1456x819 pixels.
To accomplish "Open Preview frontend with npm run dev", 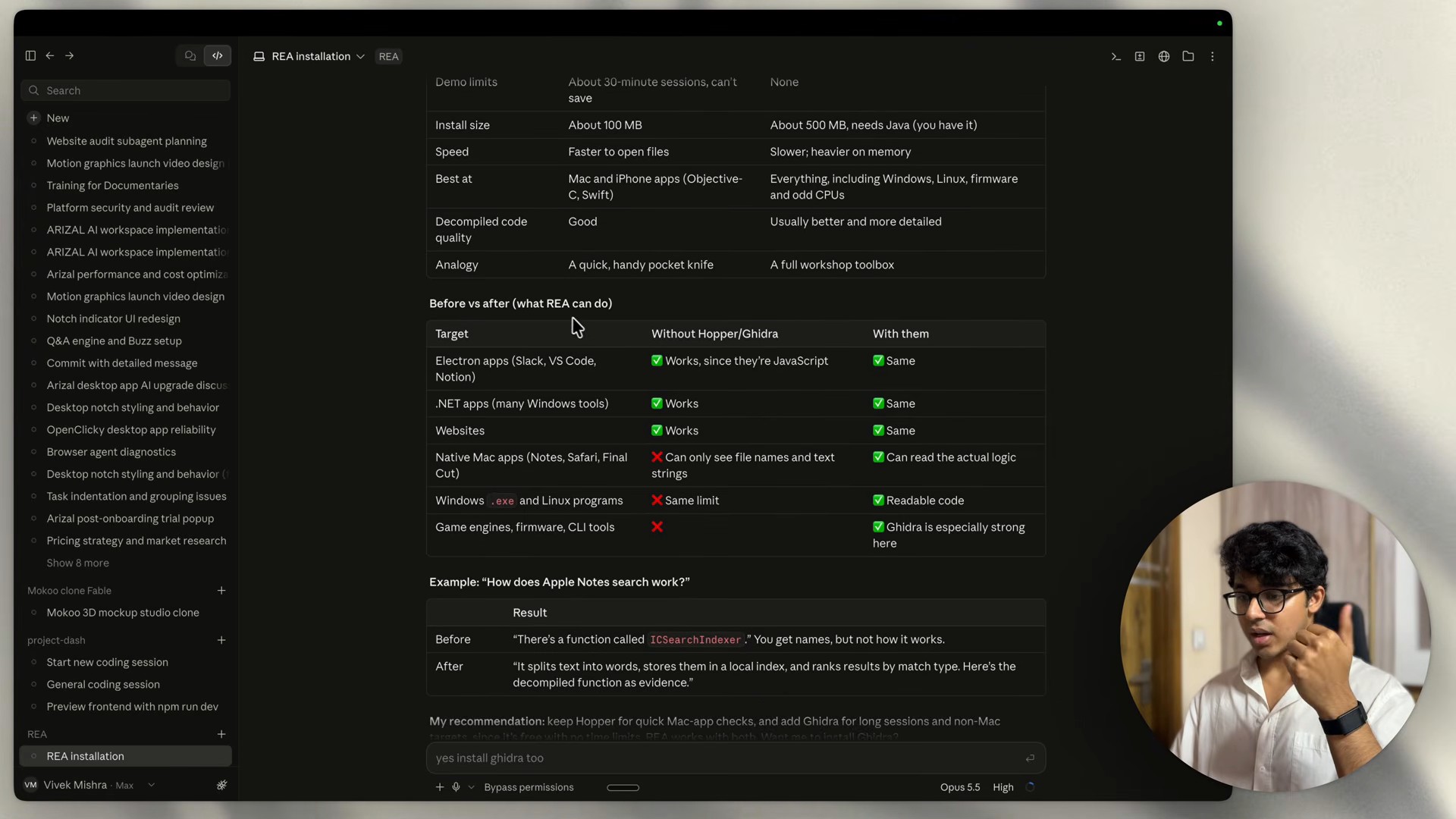I will [x=132, y=706].
